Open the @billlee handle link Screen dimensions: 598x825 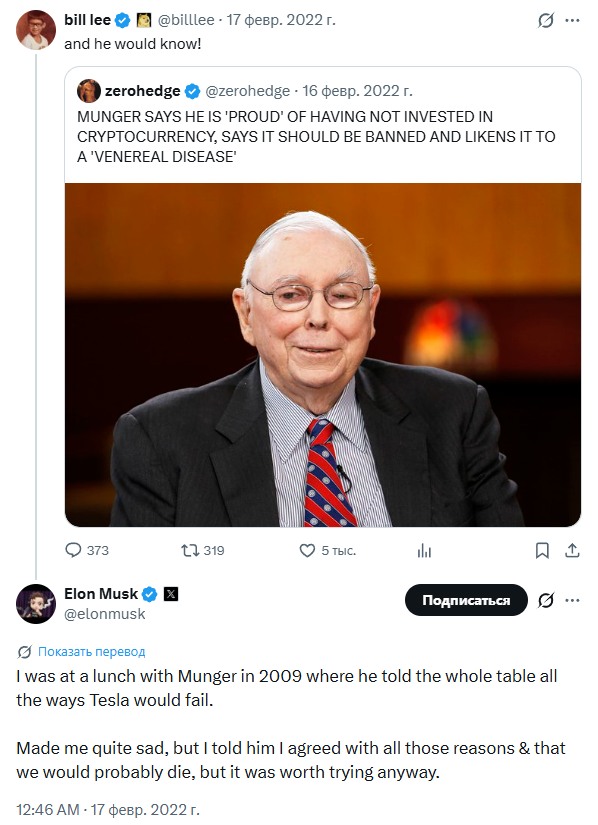tap(186, 20)
